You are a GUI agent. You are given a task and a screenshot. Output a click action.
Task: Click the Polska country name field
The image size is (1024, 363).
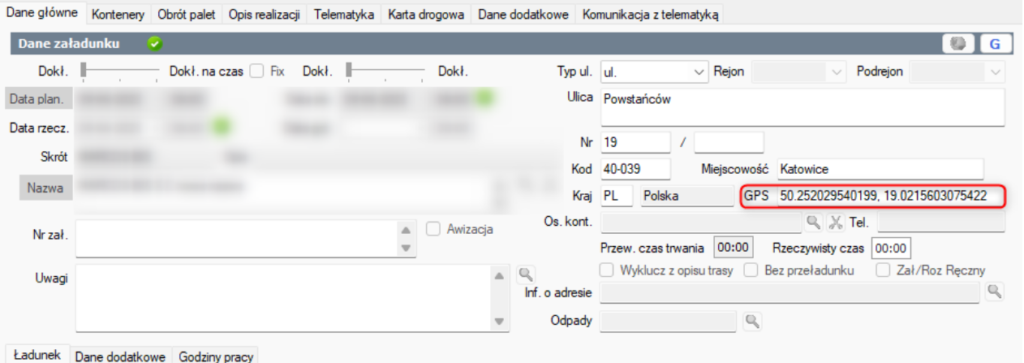[688, 196]
